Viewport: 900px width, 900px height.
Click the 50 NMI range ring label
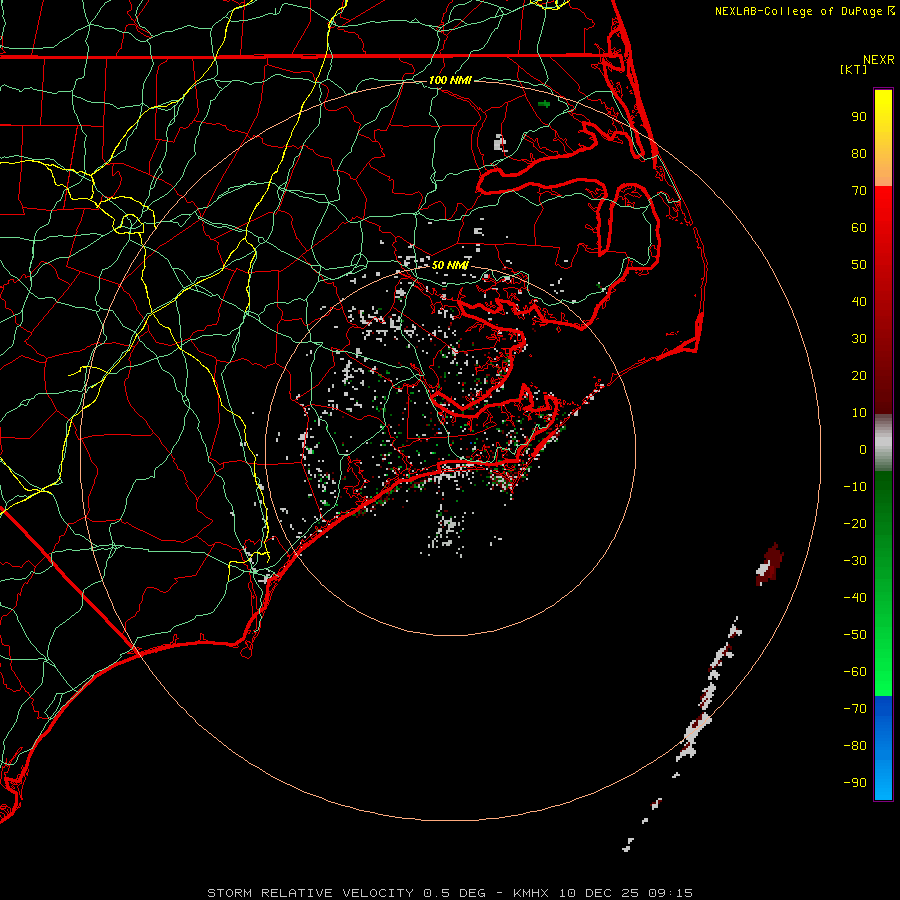pyautogui.click(x=450, y=265)
